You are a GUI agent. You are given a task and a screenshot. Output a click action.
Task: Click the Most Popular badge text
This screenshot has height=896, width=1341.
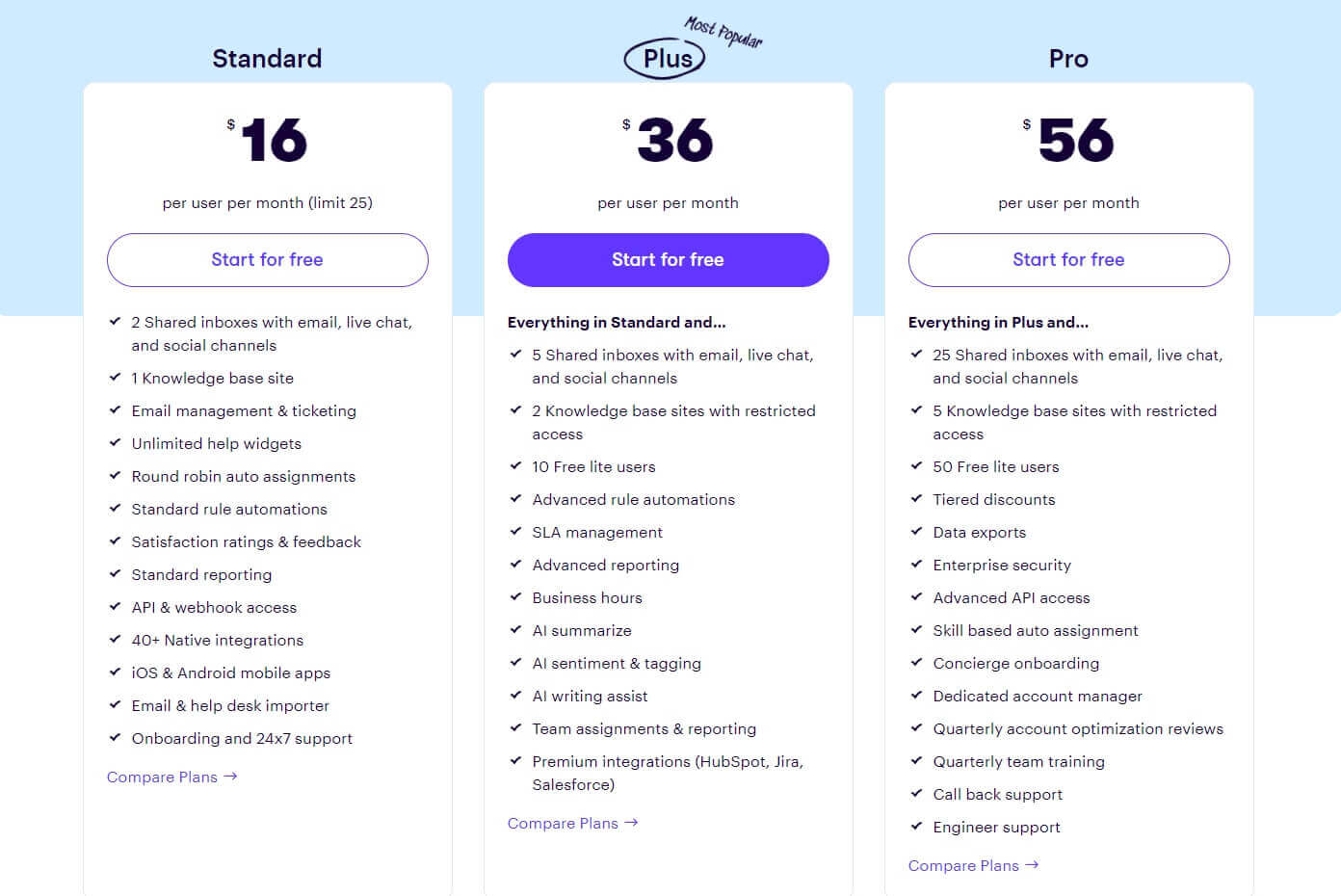click(x=723, y=32)
